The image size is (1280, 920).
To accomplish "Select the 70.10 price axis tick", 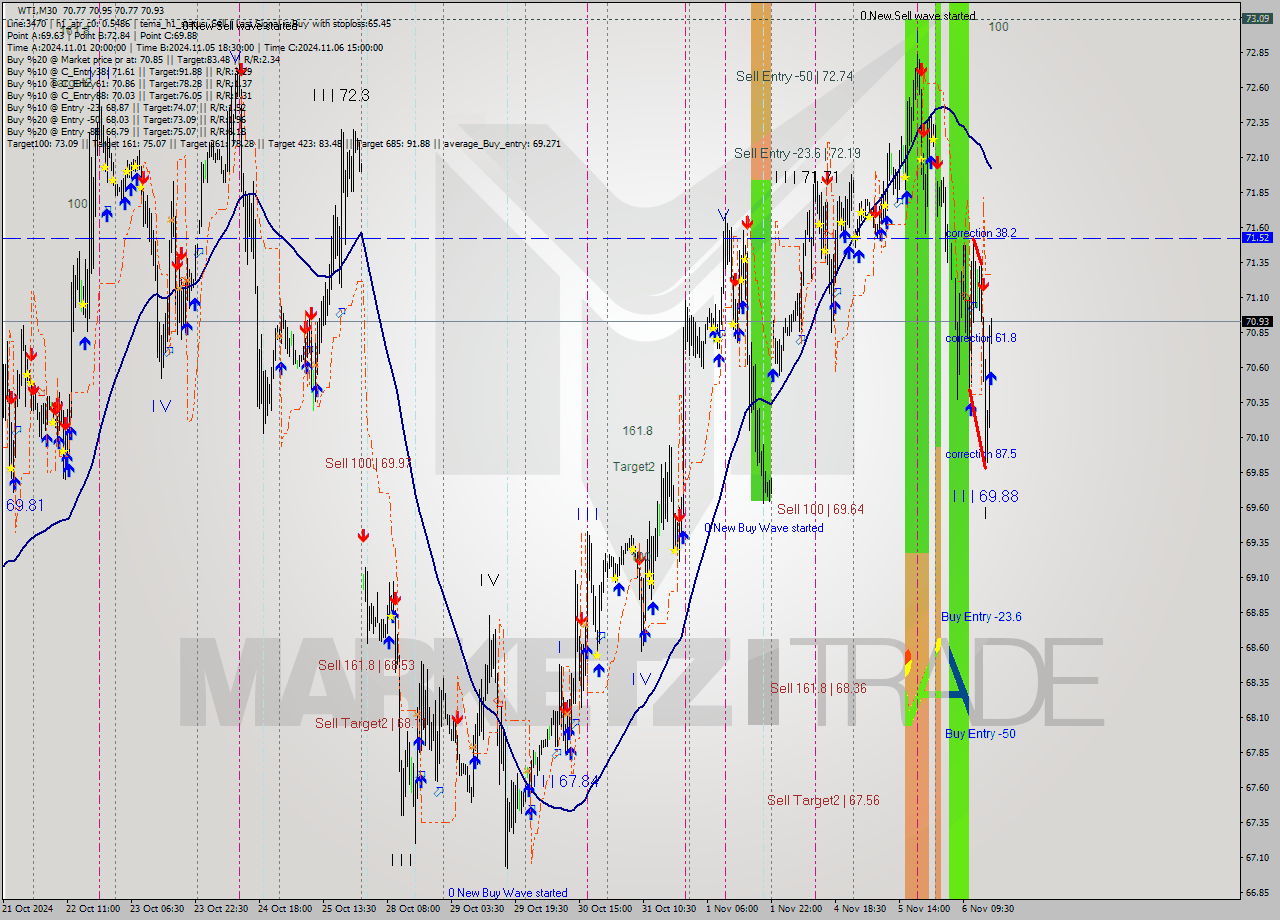I will (1258, 438).
